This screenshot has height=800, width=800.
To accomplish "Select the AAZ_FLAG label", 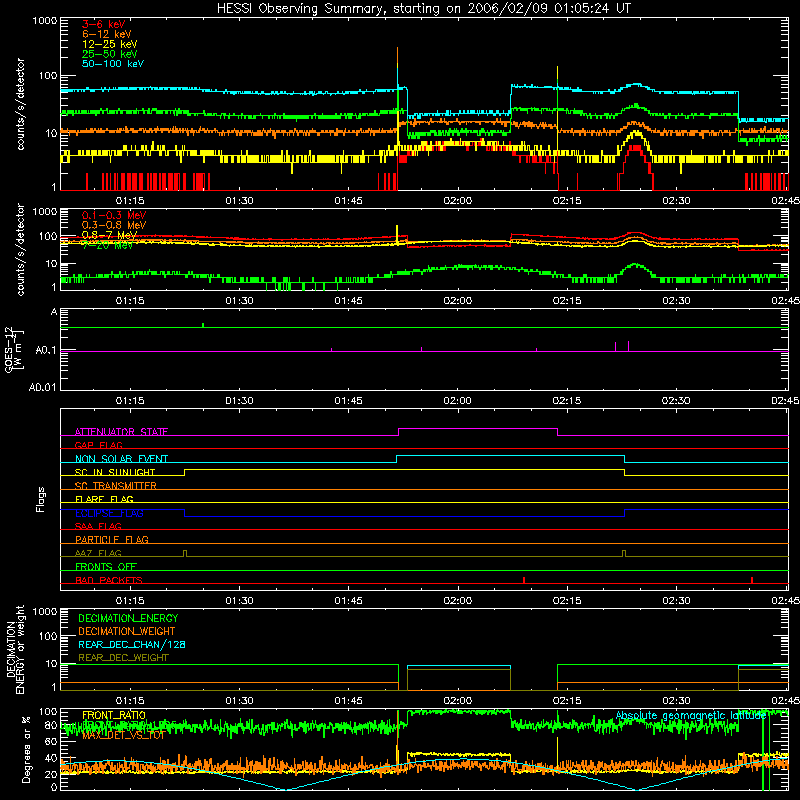I will click(98, 553).
